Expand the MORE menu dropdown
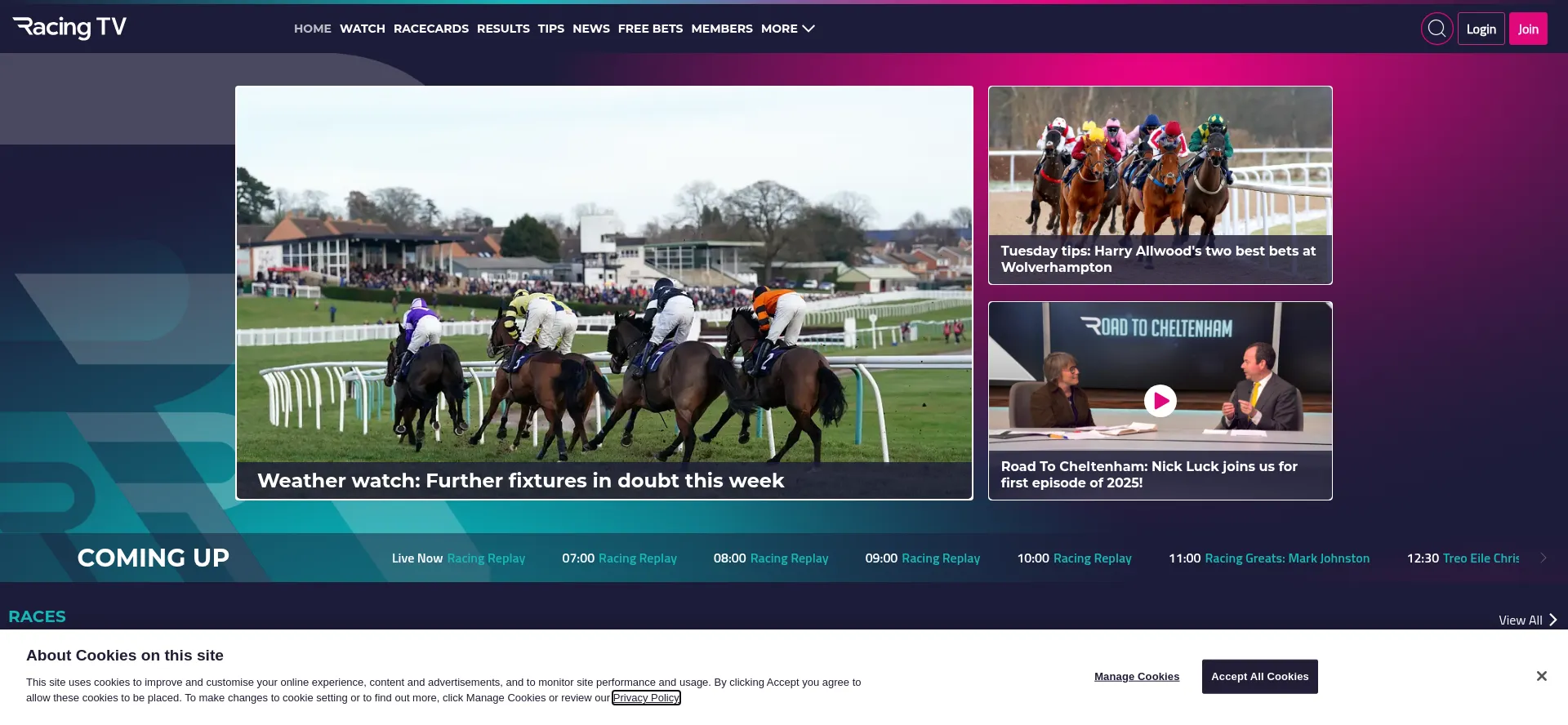Screen dimensions: 1568x725 pyautogui.click(x=788, y=29)
